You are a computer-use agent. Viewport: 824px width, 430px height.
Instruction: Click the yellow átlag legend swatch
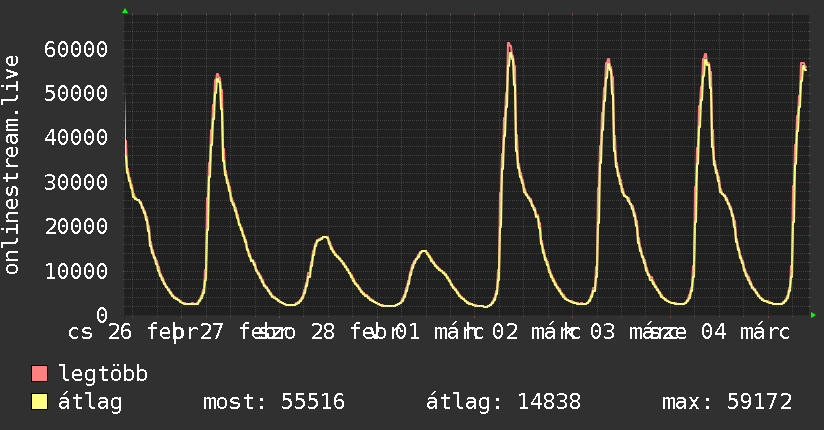[x=39, y=402]
